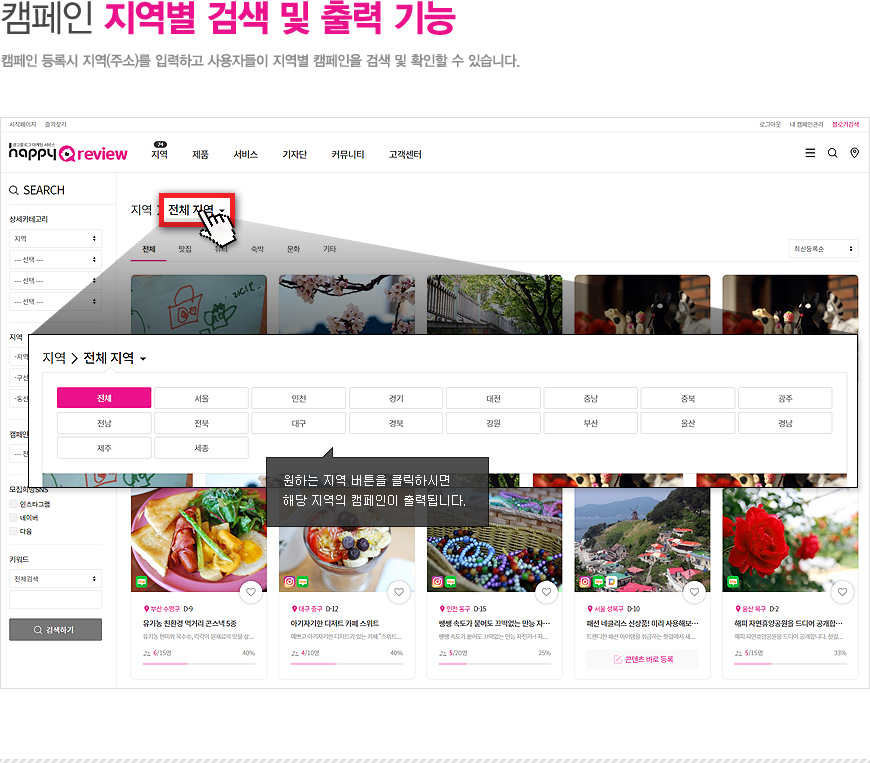Click Naver blog icon on the red rose card

pos(733,582)
